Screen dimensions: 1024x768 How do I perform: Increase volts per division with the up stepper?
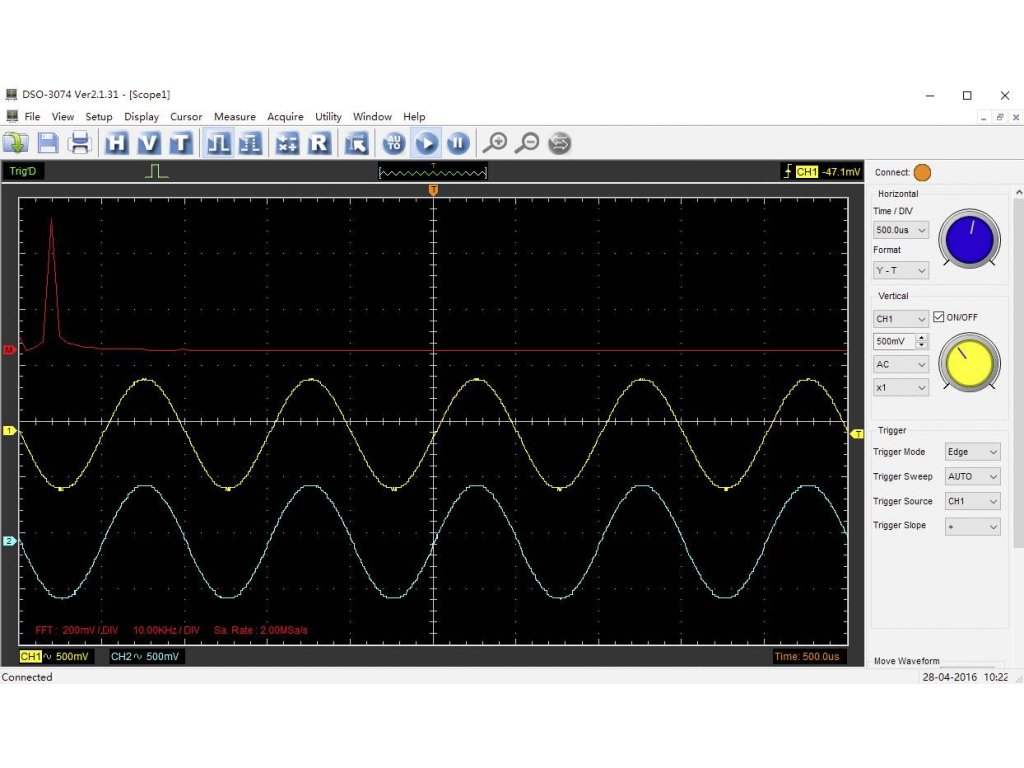[921, 337]
